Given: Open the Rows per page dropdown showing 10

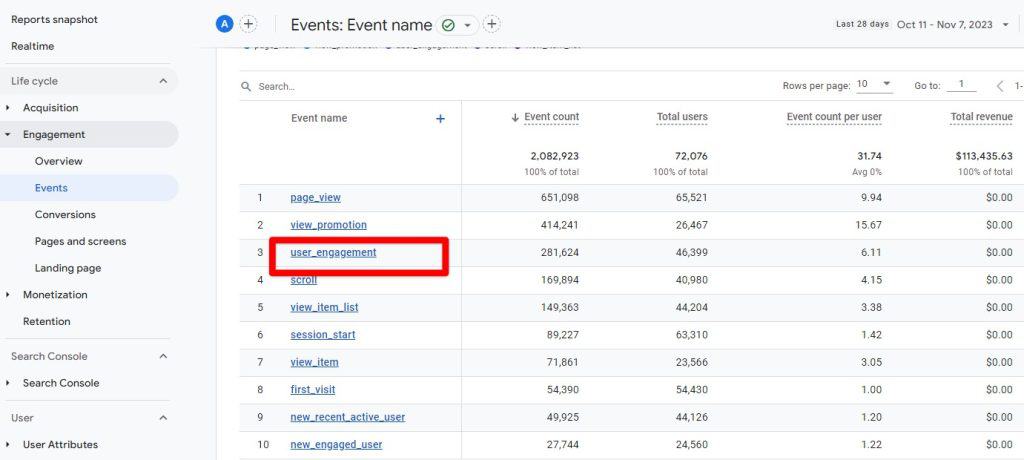Looking at the screenshot, I should tap(874, 84).
